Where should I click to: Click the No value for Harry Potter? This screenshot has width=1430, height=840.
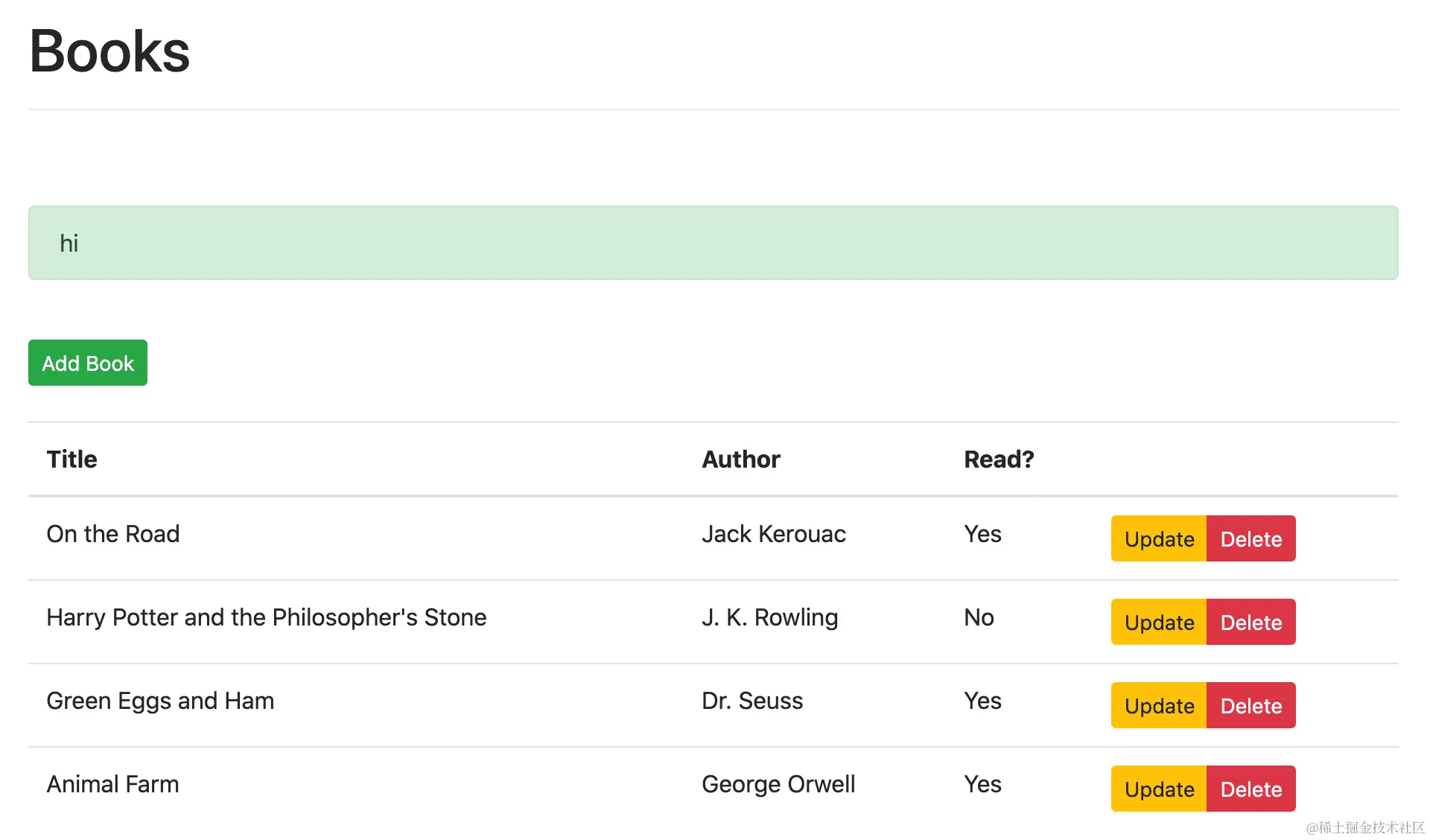click(978, 617)
